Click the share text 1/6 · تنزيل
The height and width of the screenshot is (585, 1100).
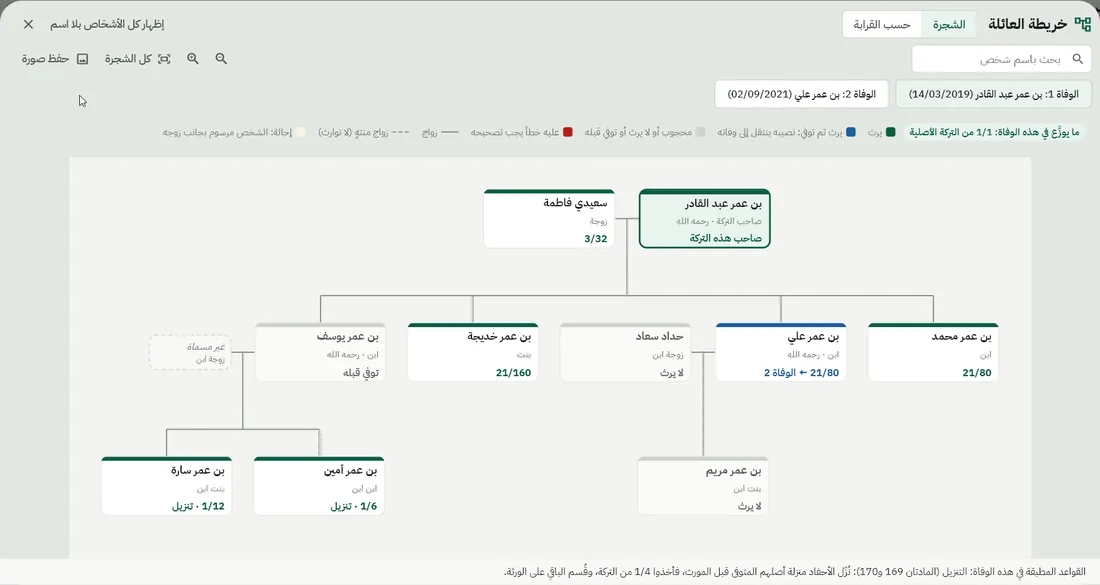pos(354,506)
